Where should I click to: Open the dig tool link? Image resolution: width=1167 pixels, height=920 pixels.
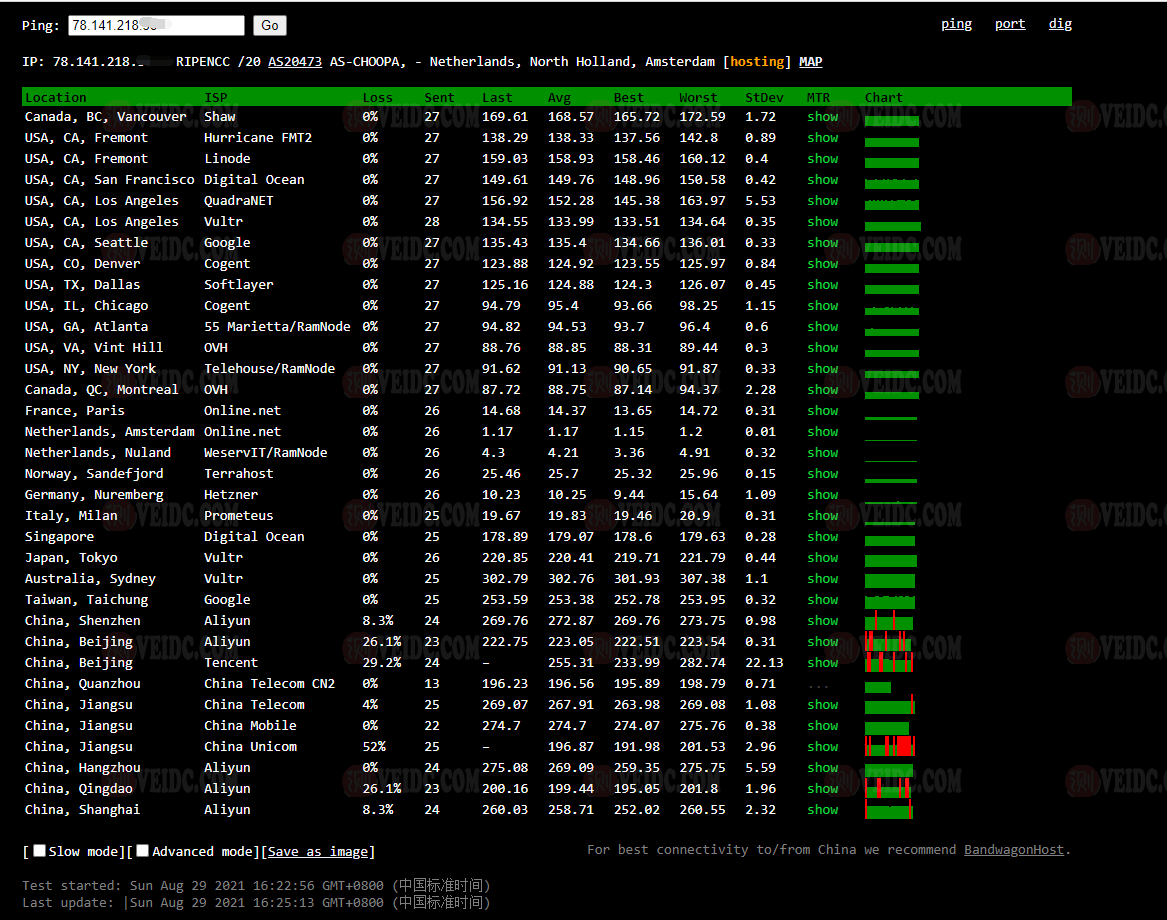coord(1060,24)
